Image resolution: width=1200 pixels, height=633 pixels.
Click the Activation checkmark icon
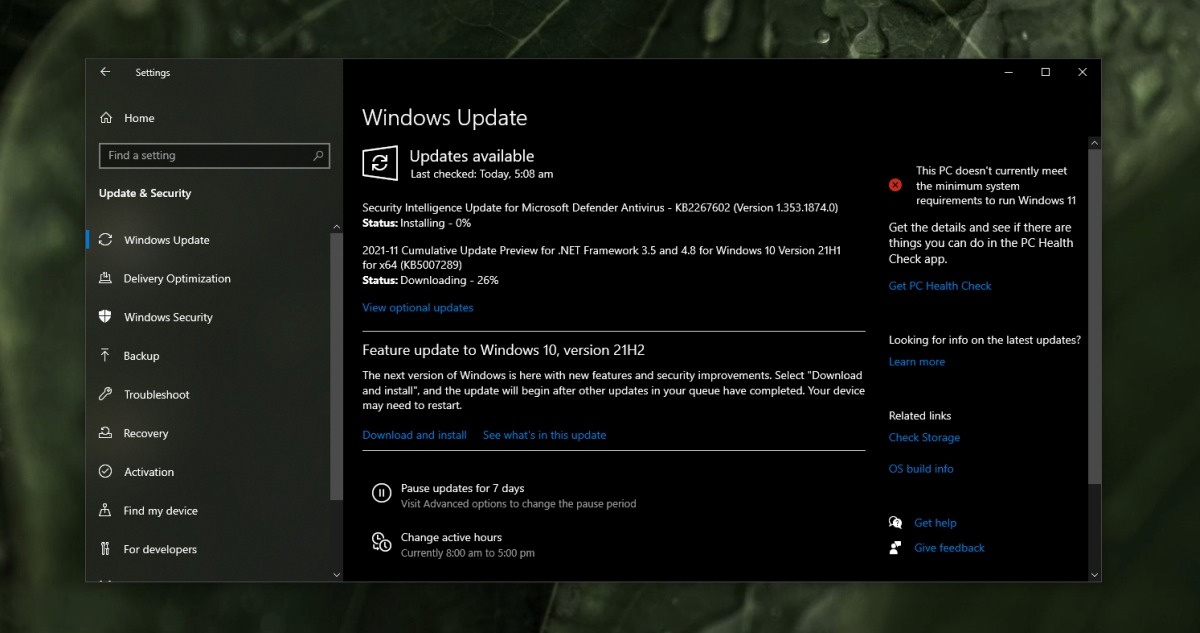point(105,472)
